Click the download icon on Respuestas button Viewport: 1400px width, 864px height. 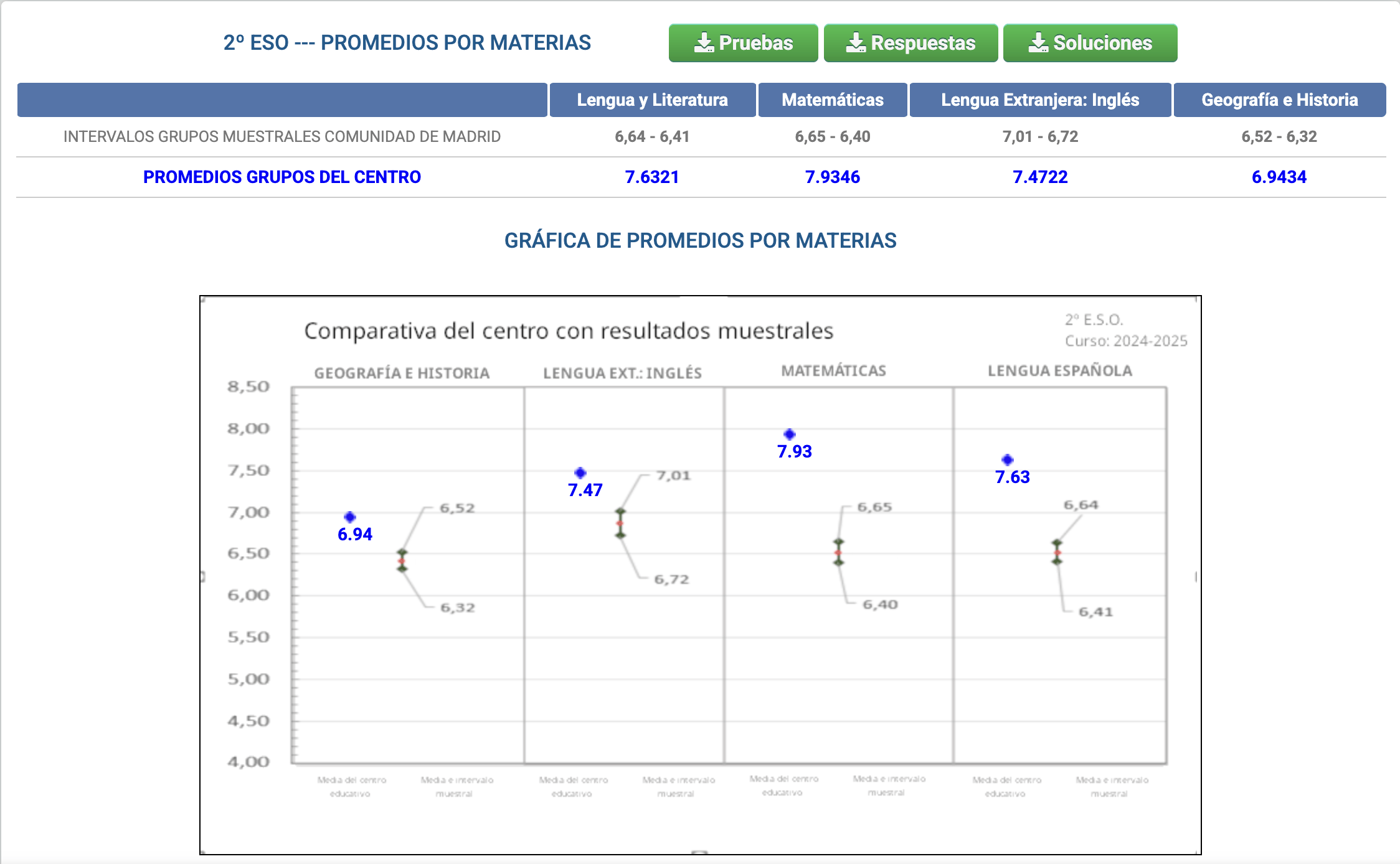[856, 43]
